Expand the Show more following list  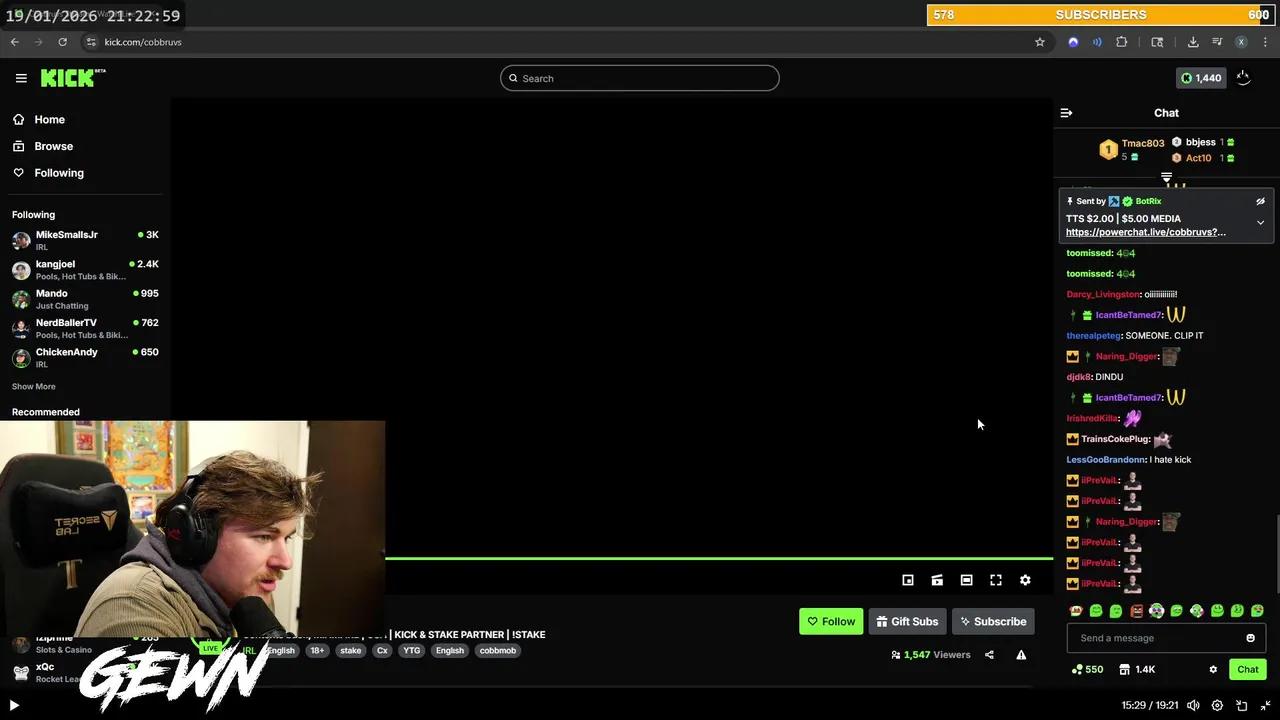click(x=34, y=386)
